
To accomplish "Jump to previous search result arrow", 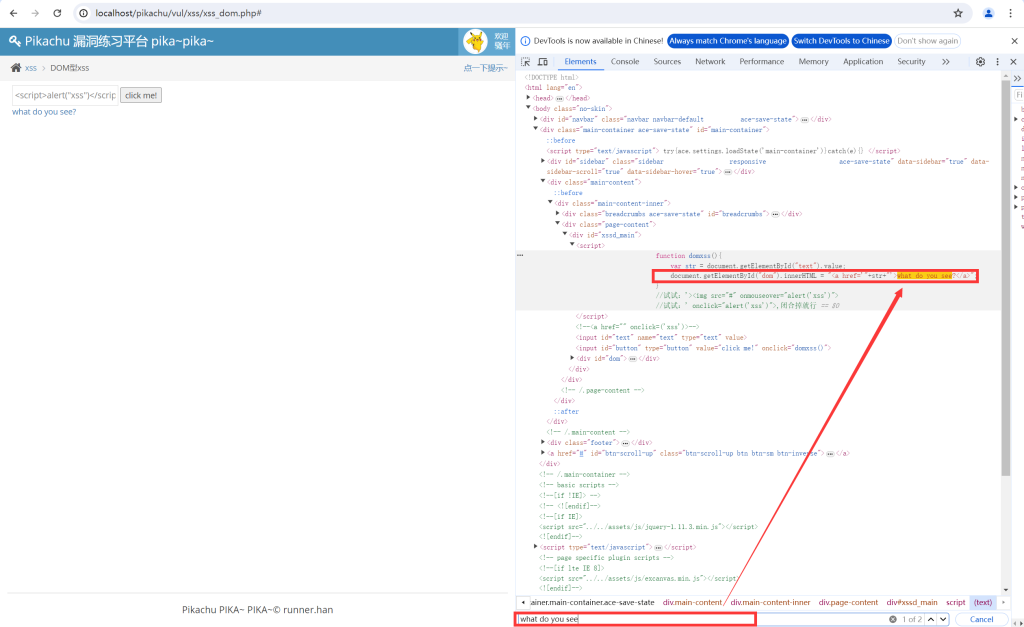I will 931,619.
